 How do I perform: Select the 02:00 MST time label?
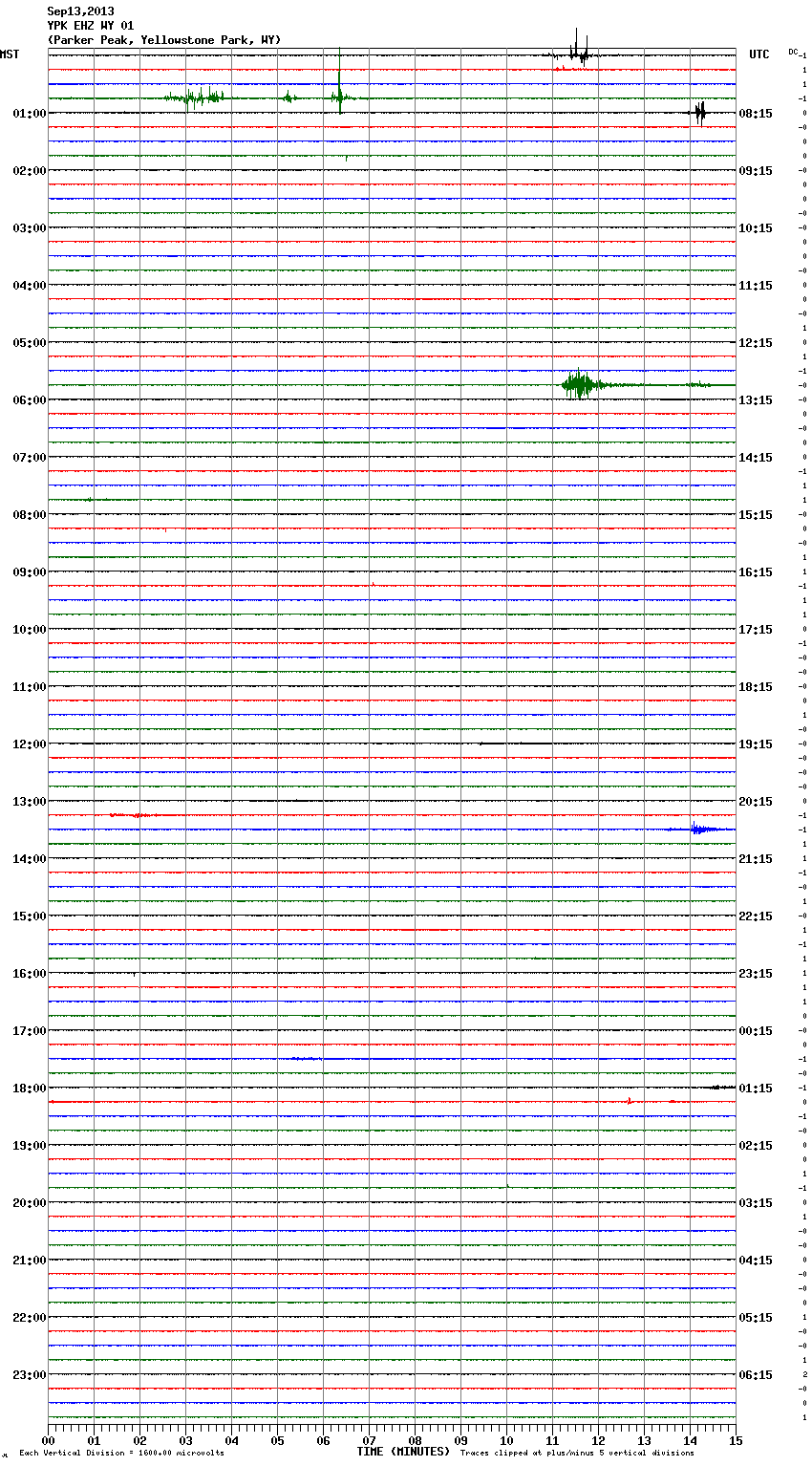click(29, 171)
